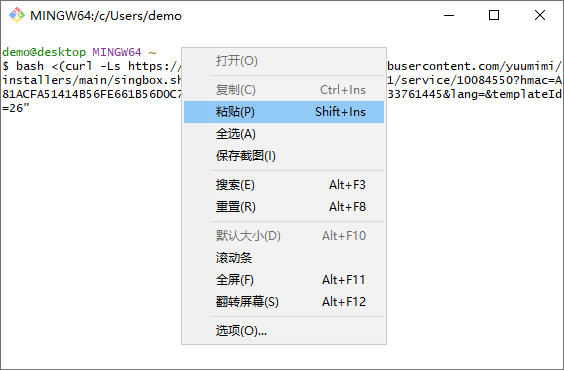The height and width of the screenshot is (370, 564).
Task: Click the MINGW64:/c/Users/demo window title
Action: (106, 16)
